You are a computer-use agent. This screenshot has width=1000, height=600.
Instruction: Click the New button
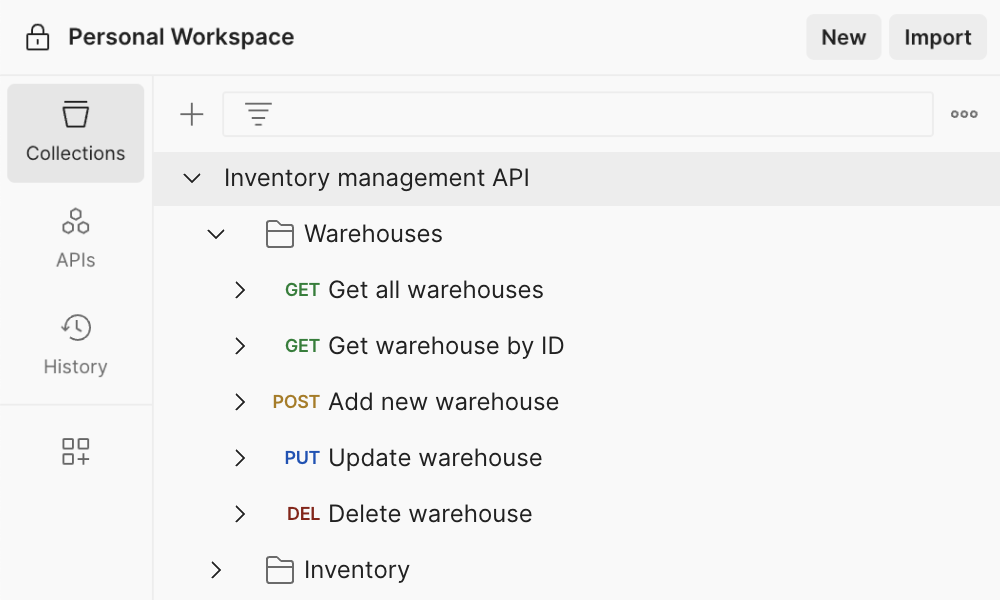843,38
